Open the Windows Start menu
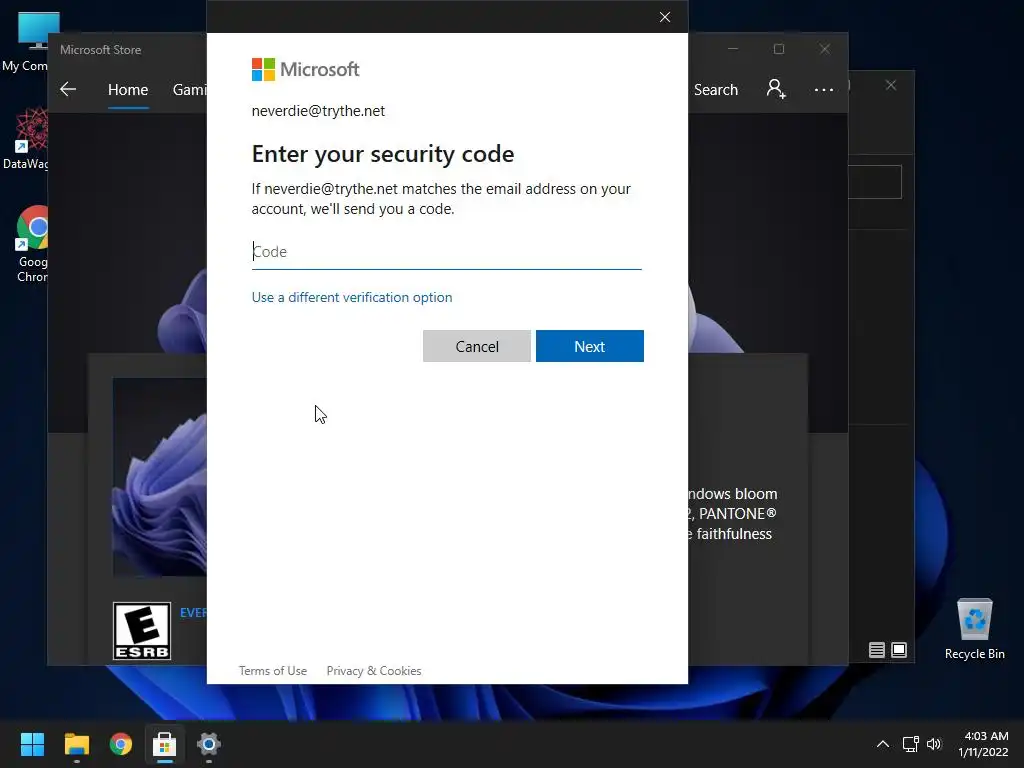 click(x=32, y=744)
